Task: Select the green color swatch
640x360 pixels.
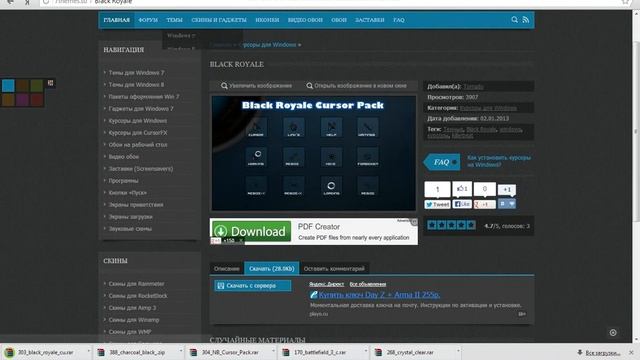Action: (36, 86)
